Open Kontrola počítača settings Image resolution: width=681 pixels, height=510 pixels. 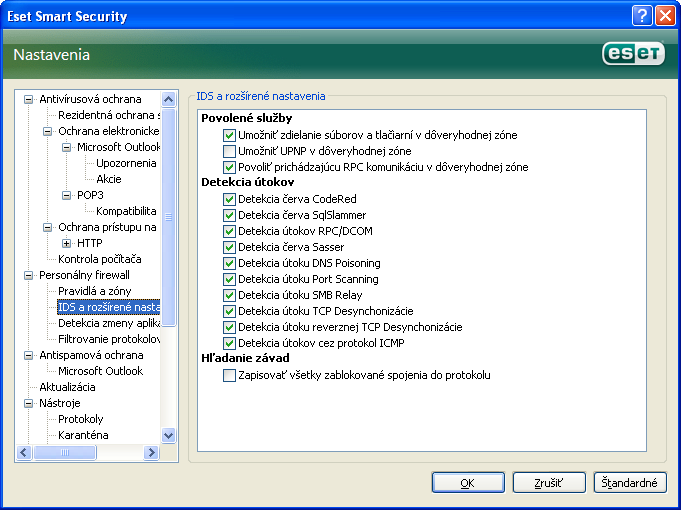[x=99, y=259]
